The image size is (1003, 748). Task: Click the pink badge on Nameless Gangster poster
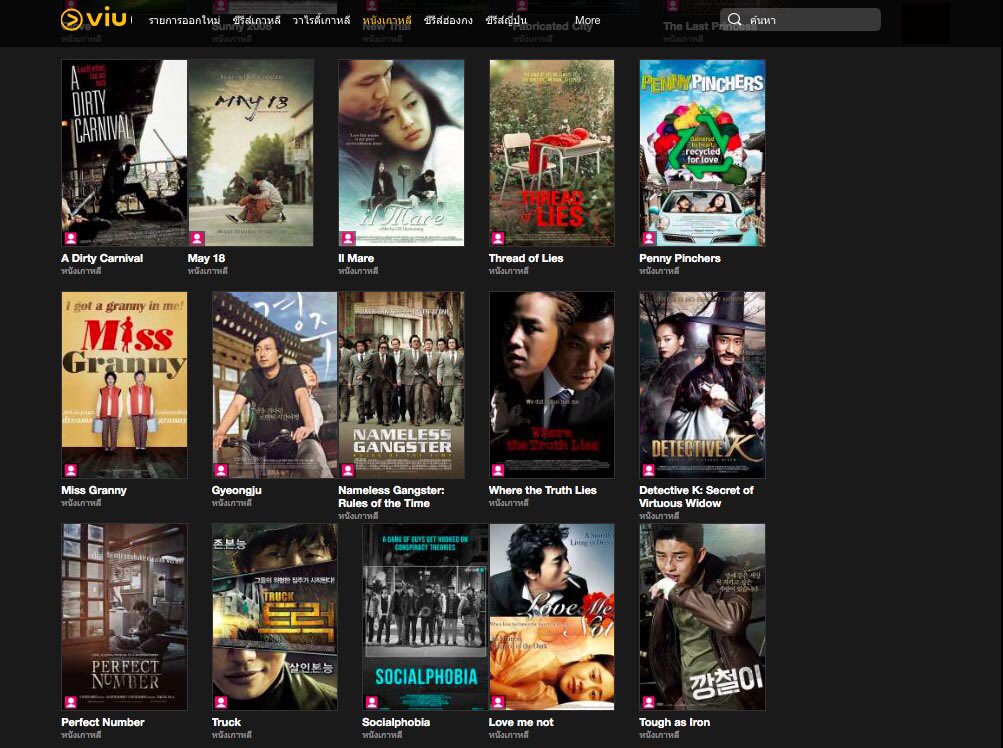348,470
